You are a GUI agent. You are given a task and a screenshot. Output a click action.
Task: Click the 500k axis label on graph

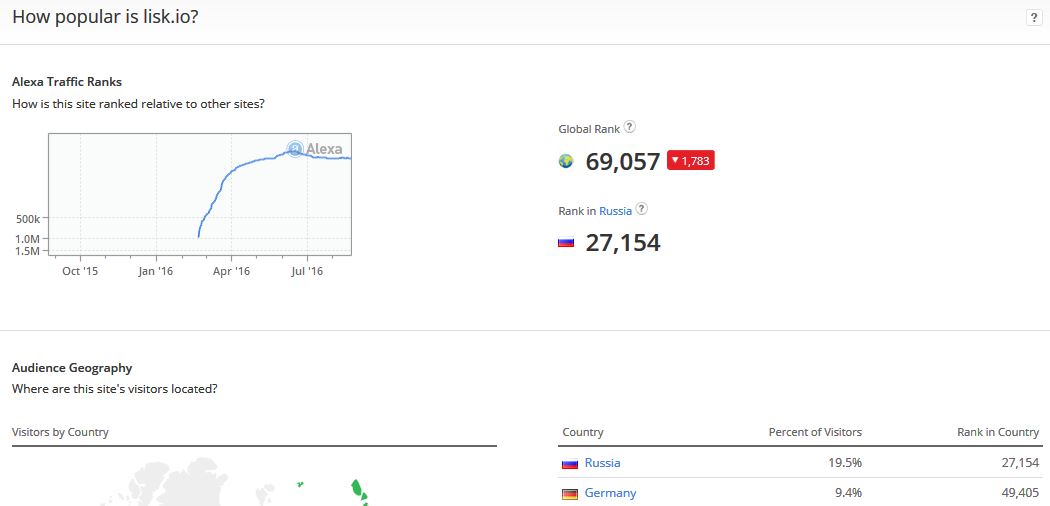(29, 219)
